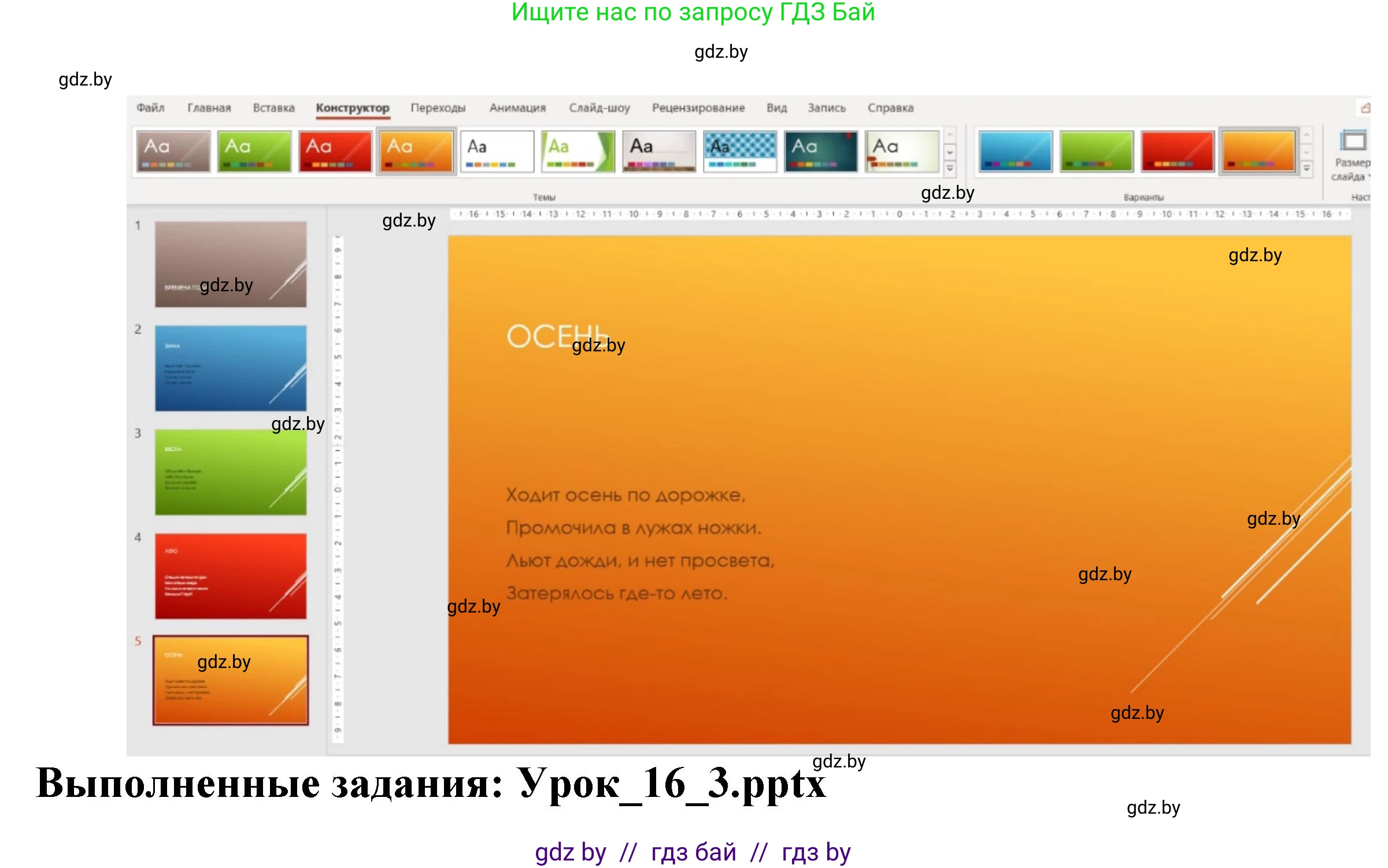Click the ОСЕНЬ slide title
Screen dimensions: 1388x868
(x=557, y=336)
